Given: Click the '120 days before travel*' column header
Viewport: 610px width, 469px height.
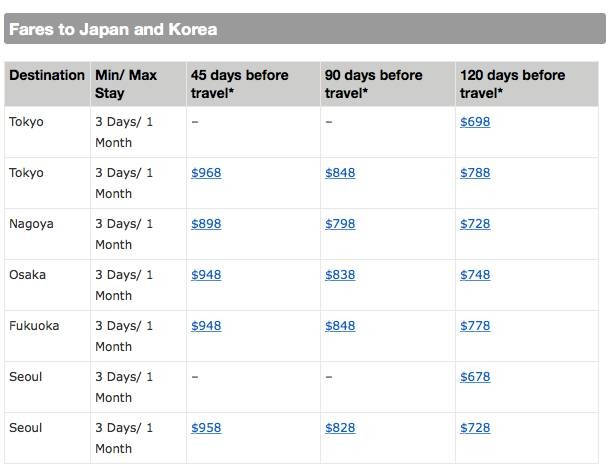Looking at the screenshot, I should coord(512,84).
